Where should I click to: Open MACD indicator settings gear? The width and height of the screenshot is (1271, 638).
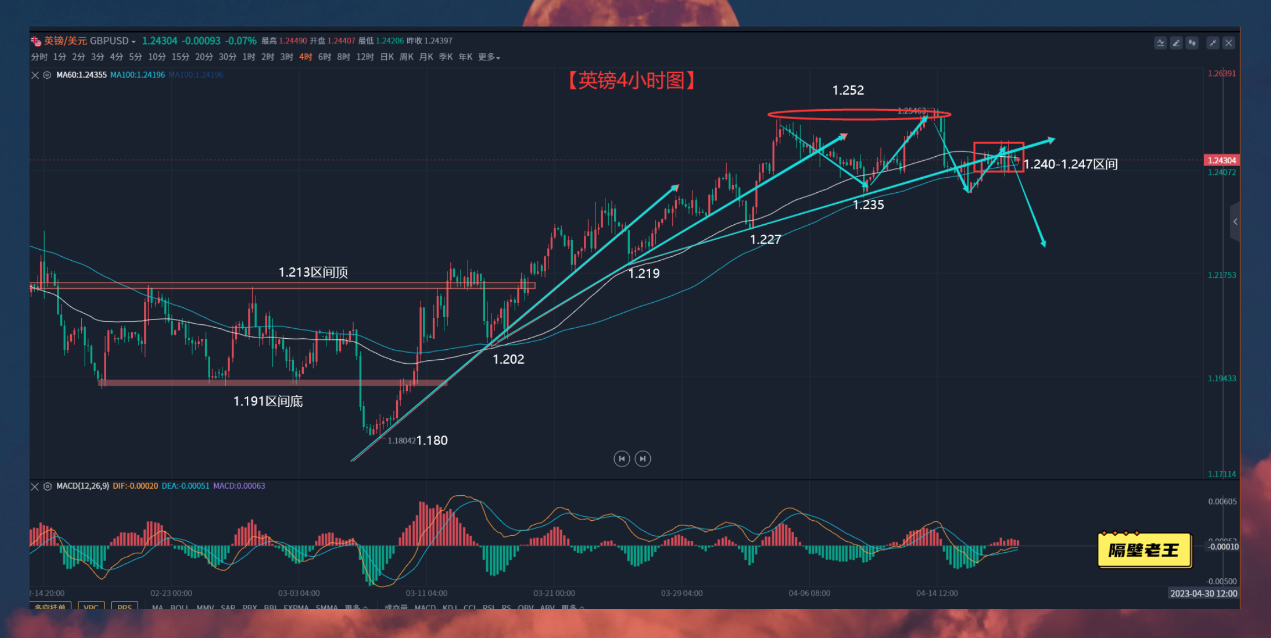tap(47, 486)
